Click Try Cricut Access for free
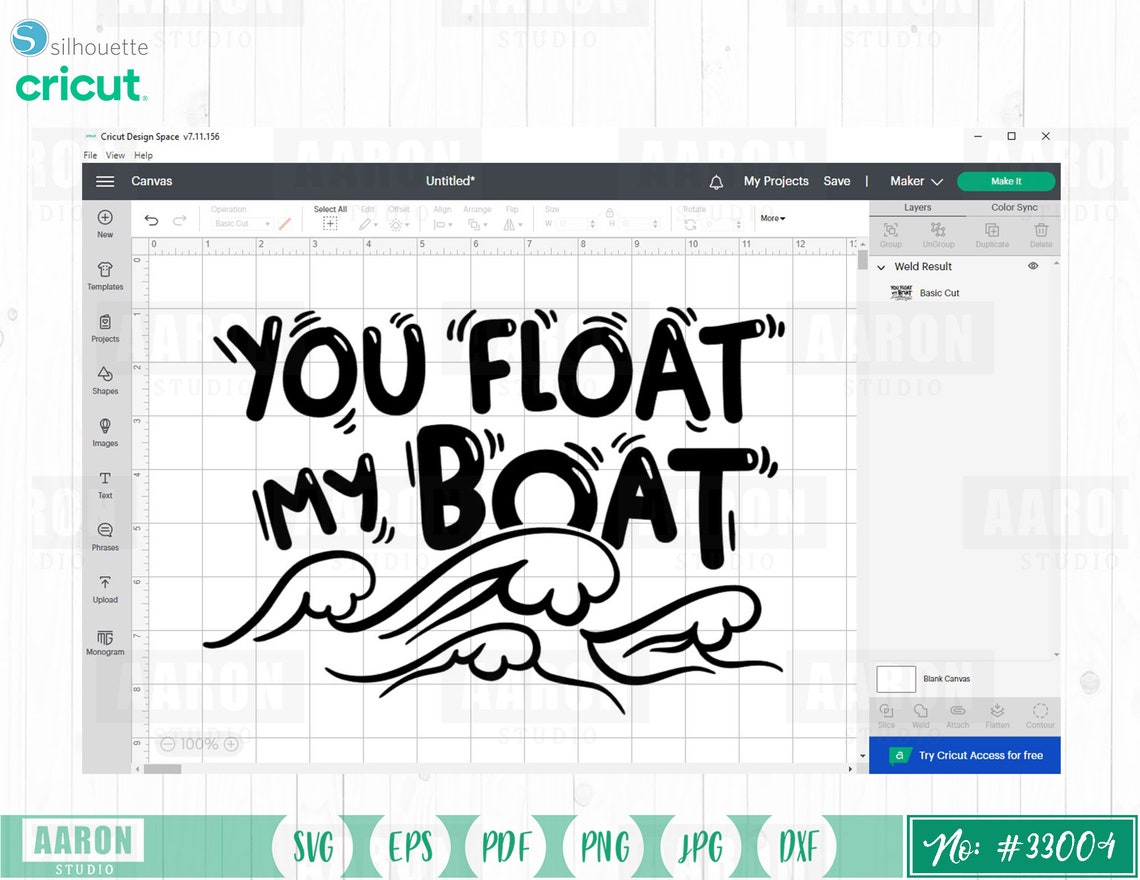This screenshot has height=880, width=1140. pyautogui.click(x=965, y=756)
